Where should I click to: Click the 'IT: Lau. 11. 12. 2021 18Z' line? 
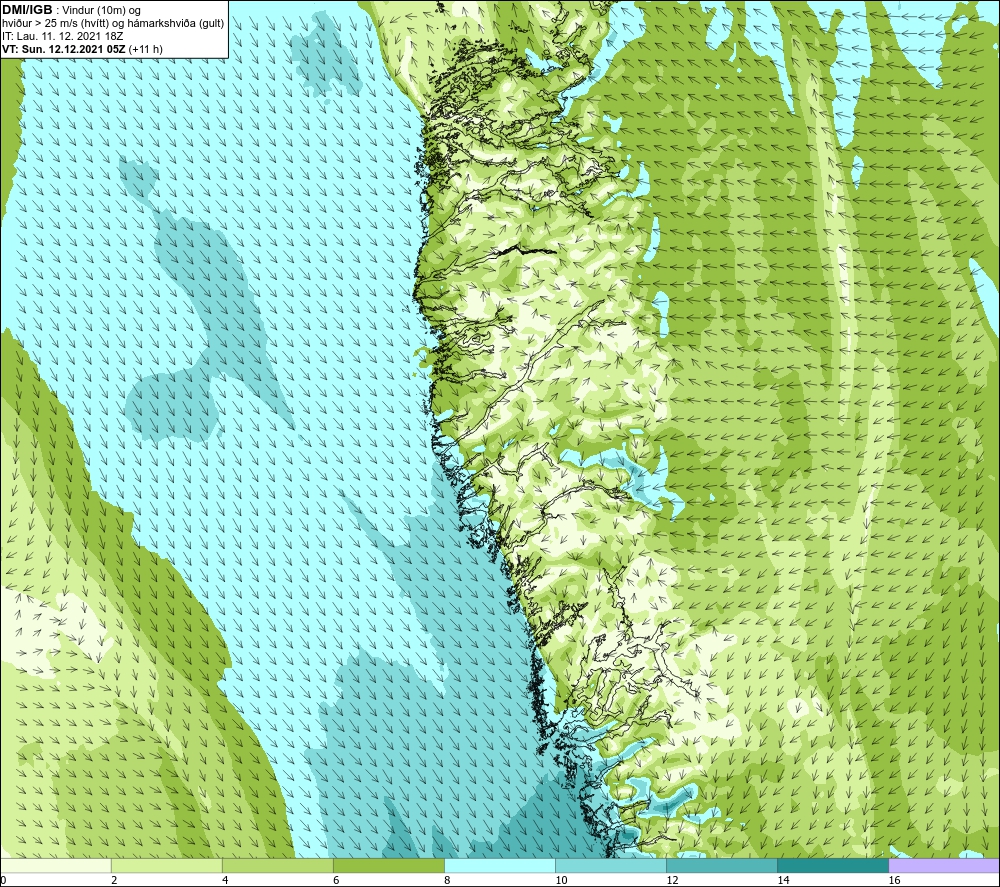click(62, 36)
